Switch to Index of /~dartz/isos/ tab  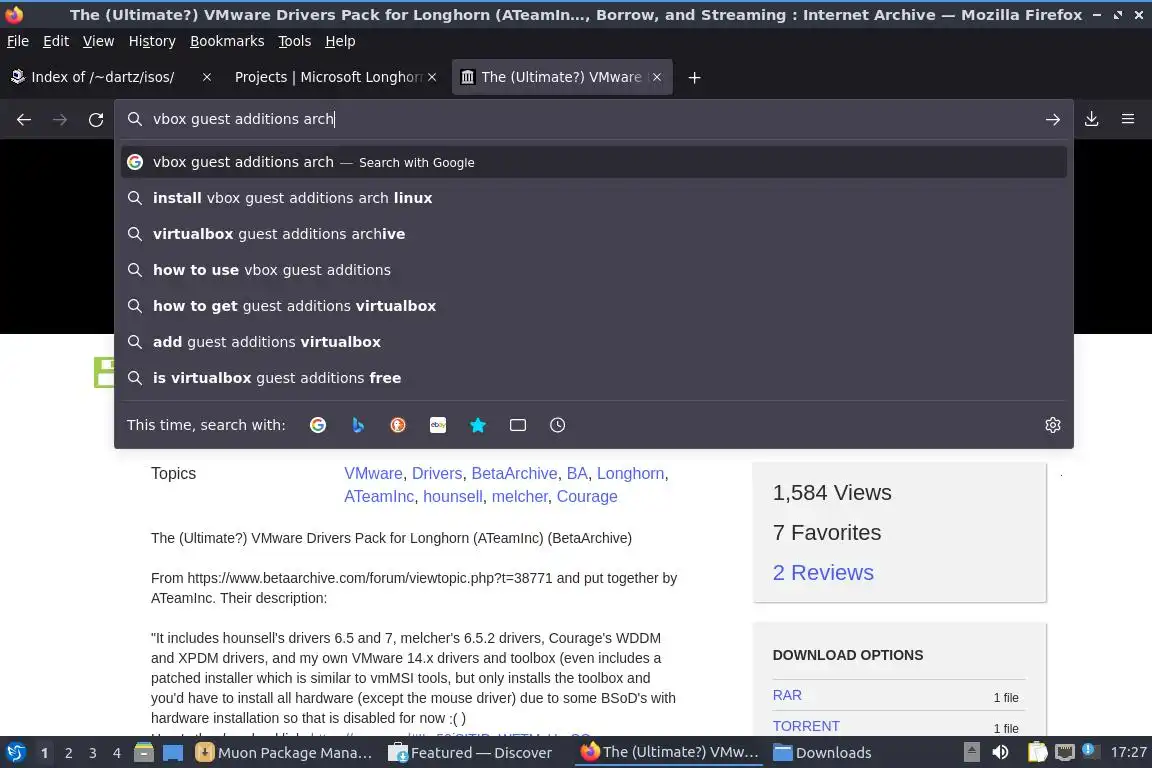coord(103,77)
